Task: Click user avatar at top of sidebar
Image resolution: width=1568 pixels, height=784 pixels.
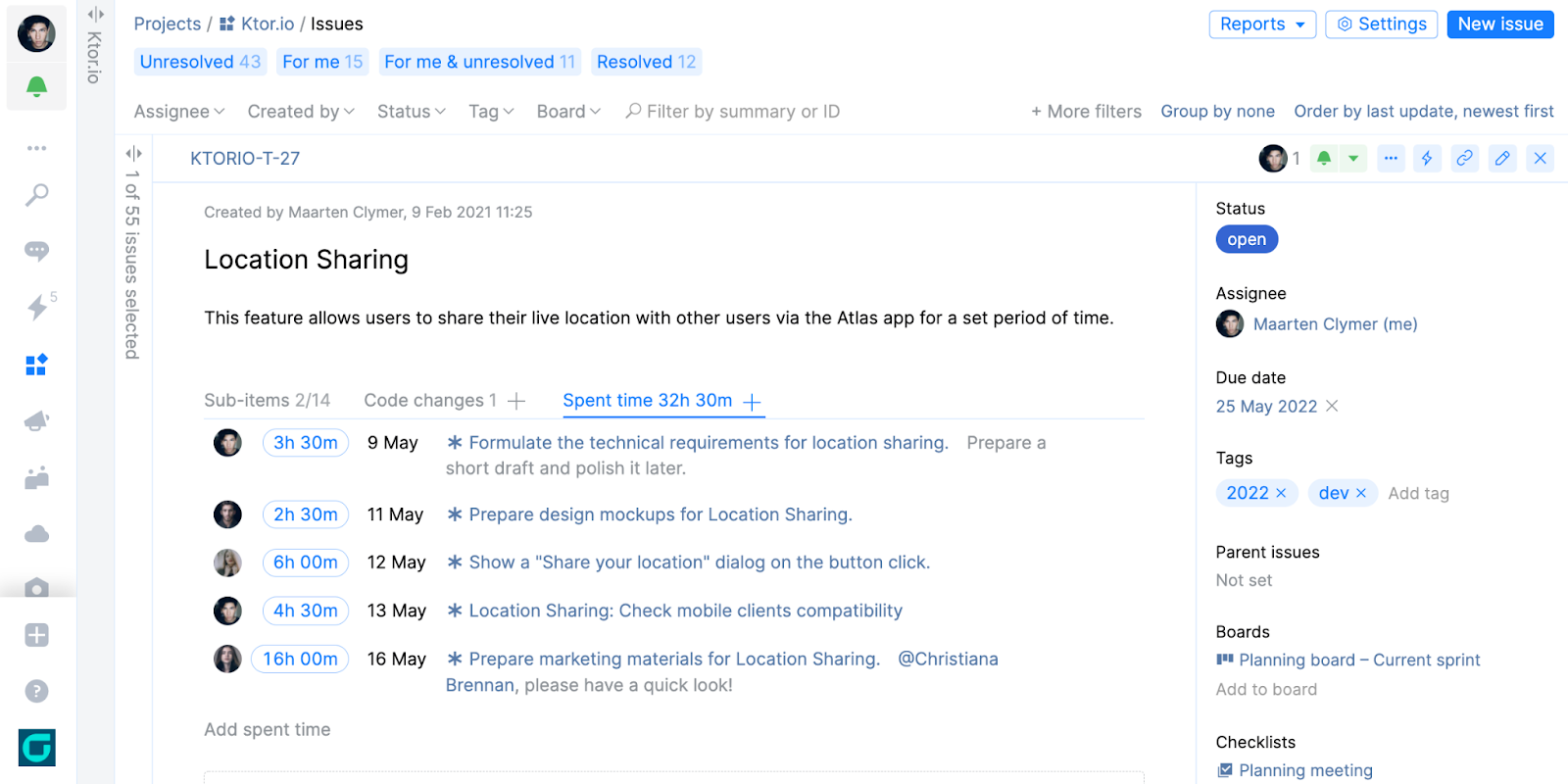Action: pos(36,33)
